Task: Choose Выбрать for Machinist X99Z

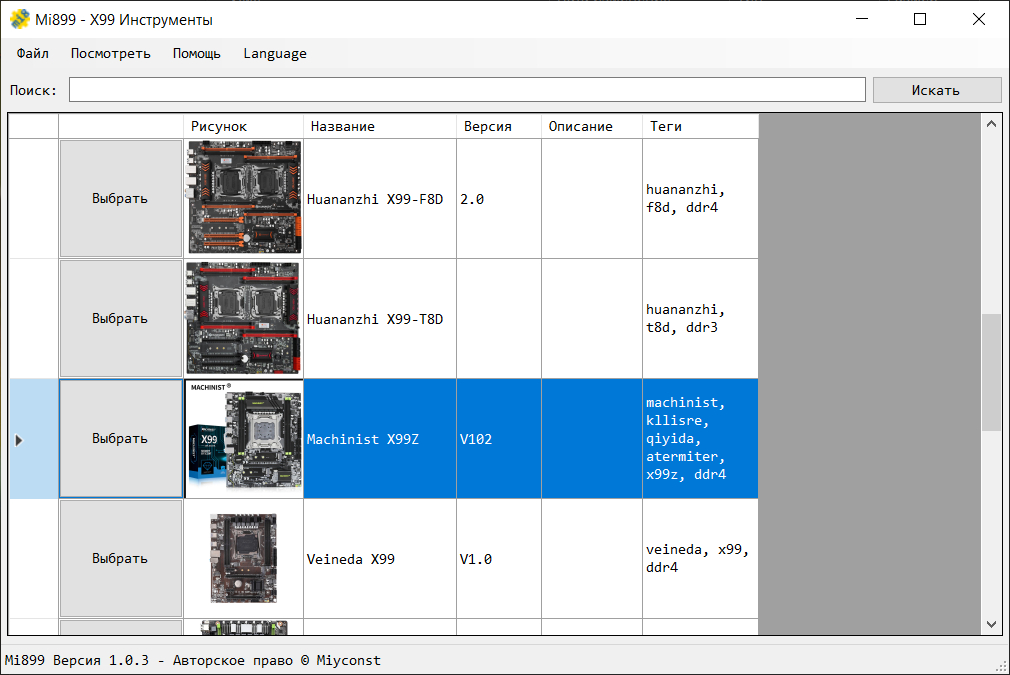Action: tap(120, 439)
